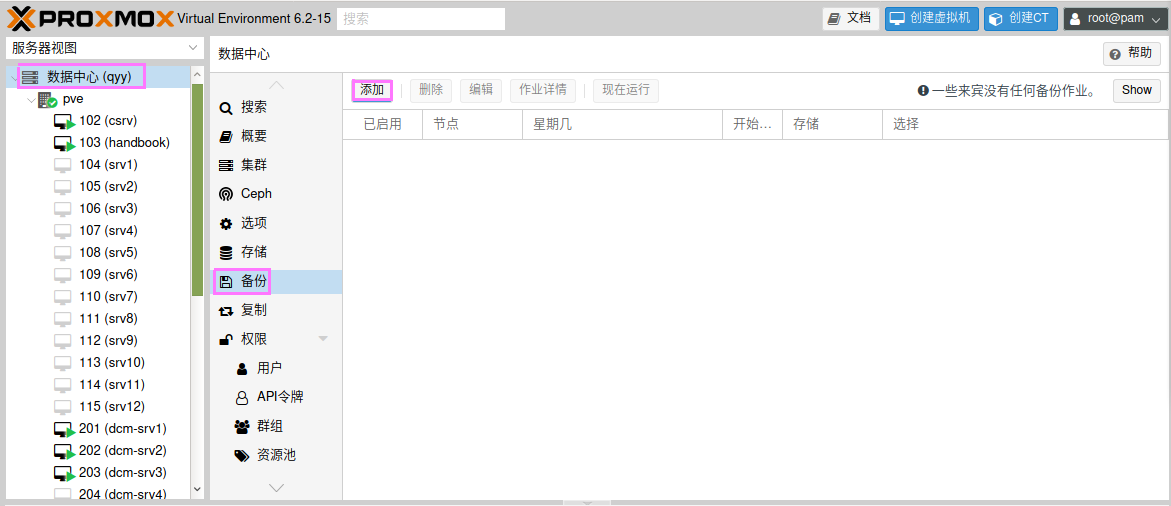1171x506 pixels.
Task: Click the 作业详情 button
Action: point(543,90)
